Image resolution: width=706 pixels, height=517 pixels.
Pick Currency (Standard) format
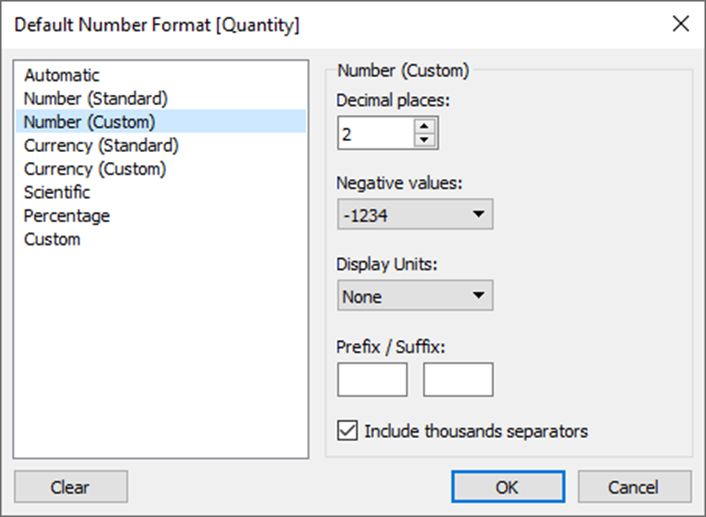pyautogui.click(x=101, y=145)
